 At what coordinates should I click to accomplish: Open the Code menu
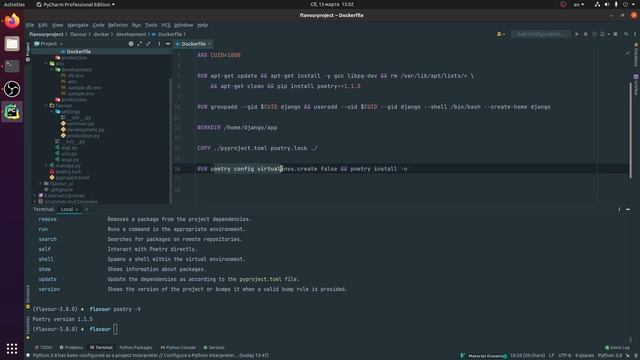point(98,25)
